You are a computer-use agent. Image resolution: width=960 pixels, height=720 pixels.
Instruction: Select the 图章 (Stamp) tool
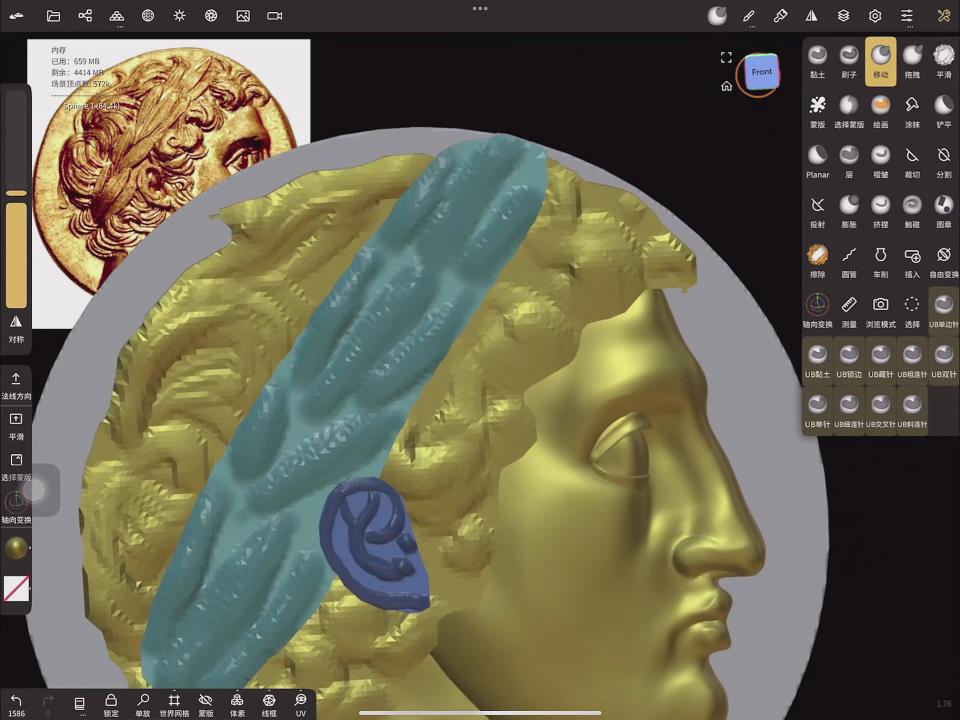tap(943, 211)
